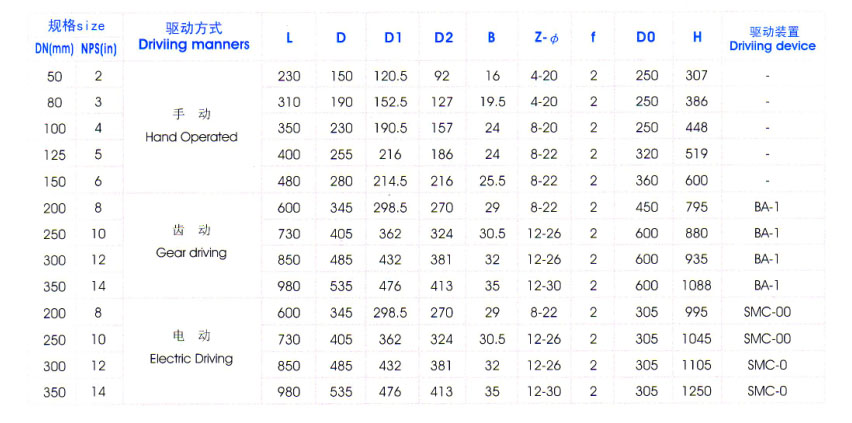Click the 120.5 value in D1 column
The image size is (852, 423).
pyautogui.click(x=391, y=76)
